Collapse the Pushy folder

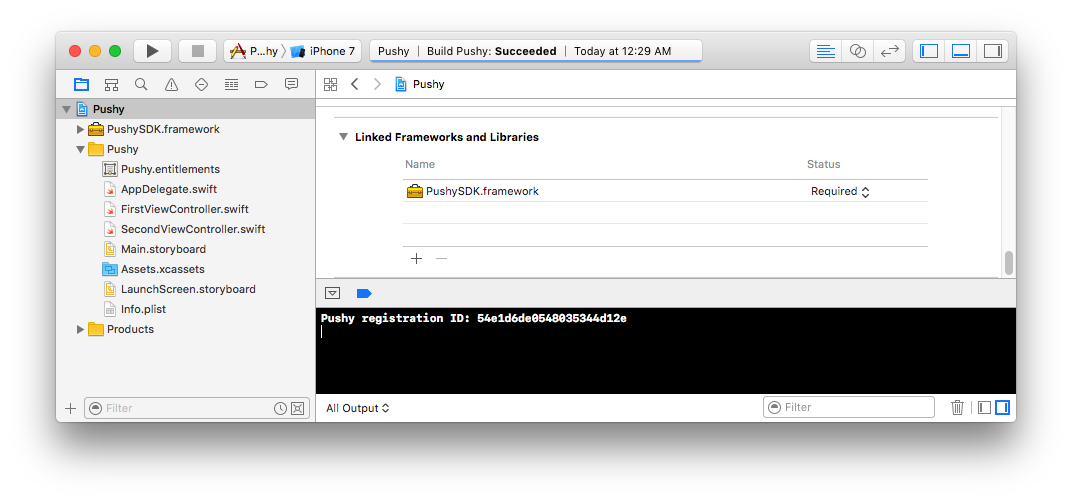pyautogui.click(x=81, y=149)
